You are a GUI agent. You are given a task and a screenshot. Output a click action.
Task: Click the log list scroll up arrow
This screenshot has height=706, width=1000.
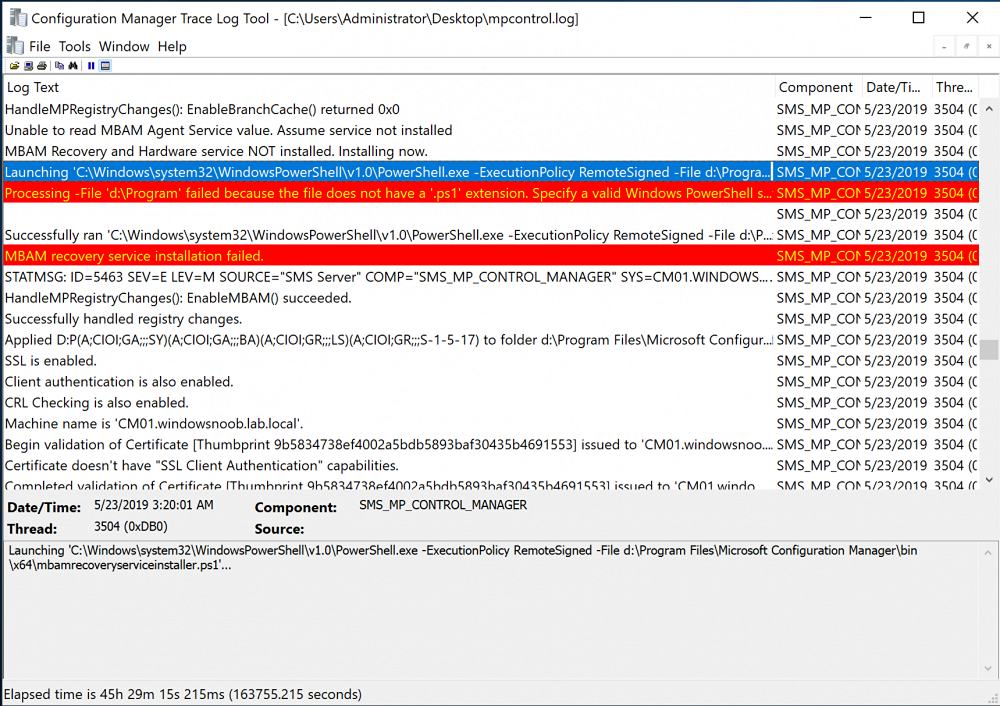[x=989, y=109]
